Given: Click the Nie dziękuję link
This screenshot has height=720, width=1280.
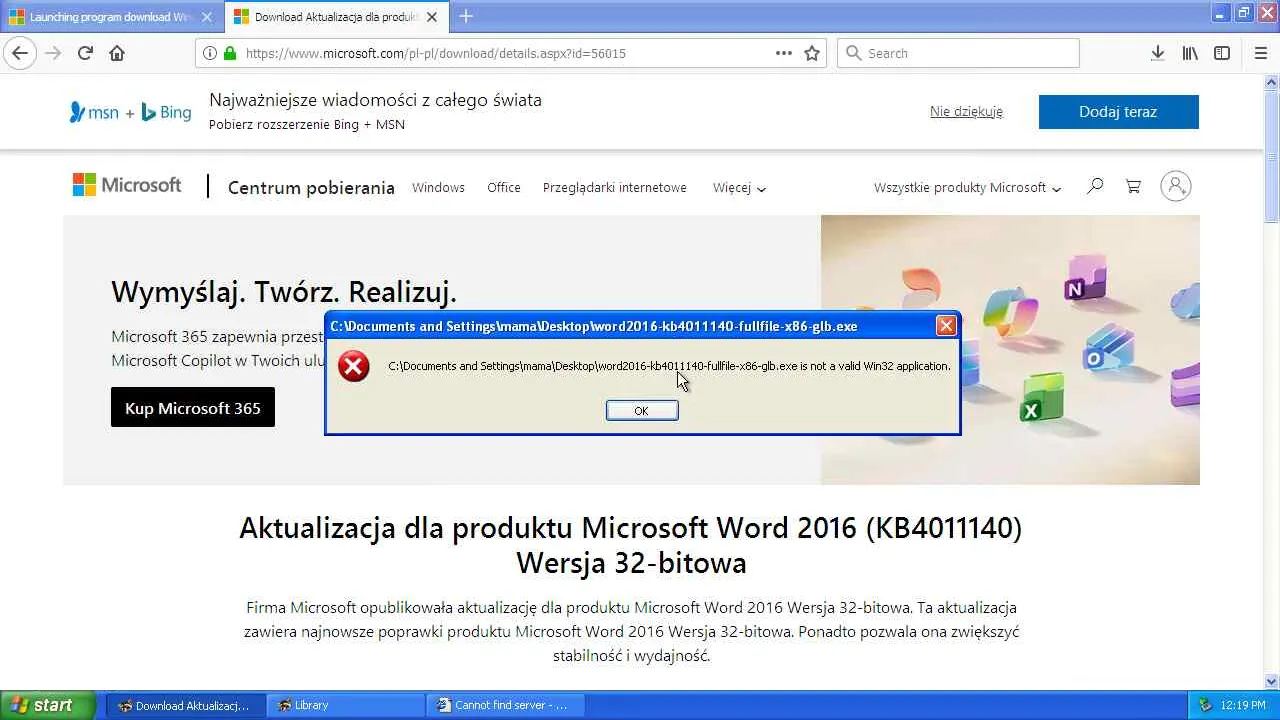Looking at the screenshot, I should (x=966, y=112).
